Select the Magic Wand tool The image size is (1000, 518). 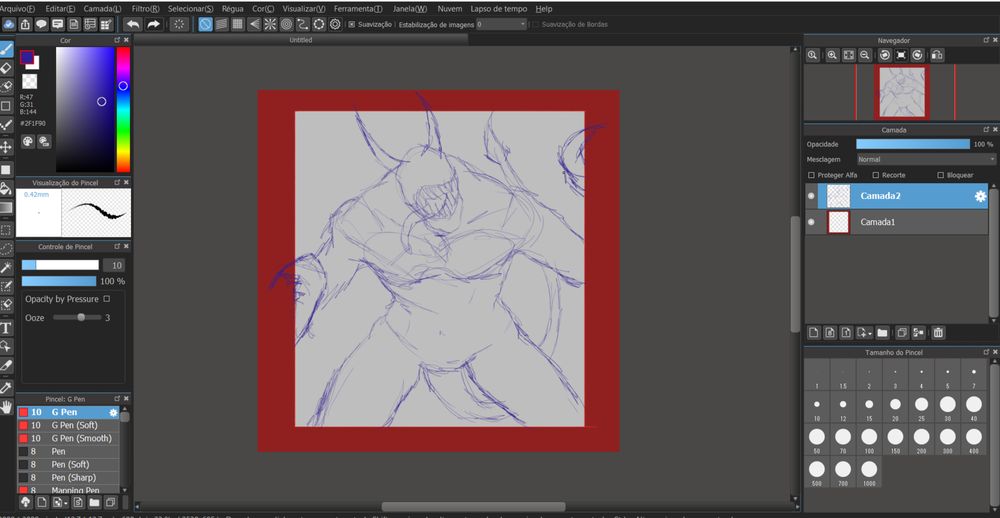point(6,267)
